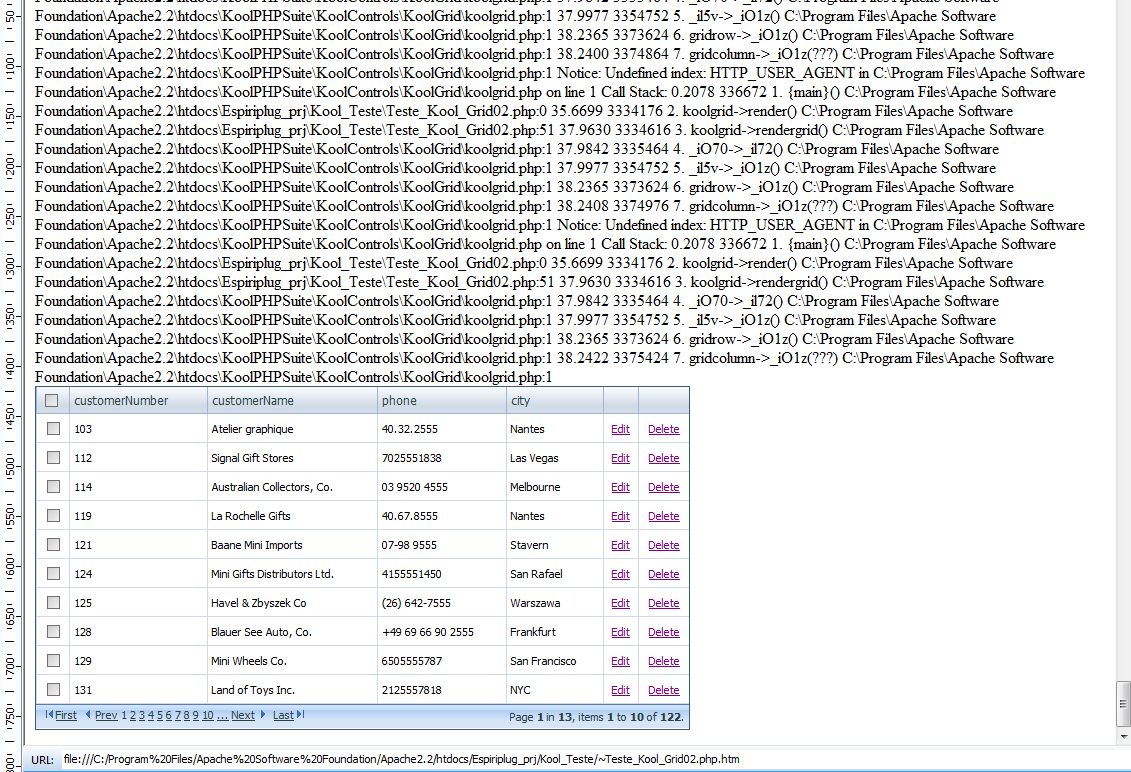
Task: Go to page 10 in pager
Action: (x=208, y=715)
